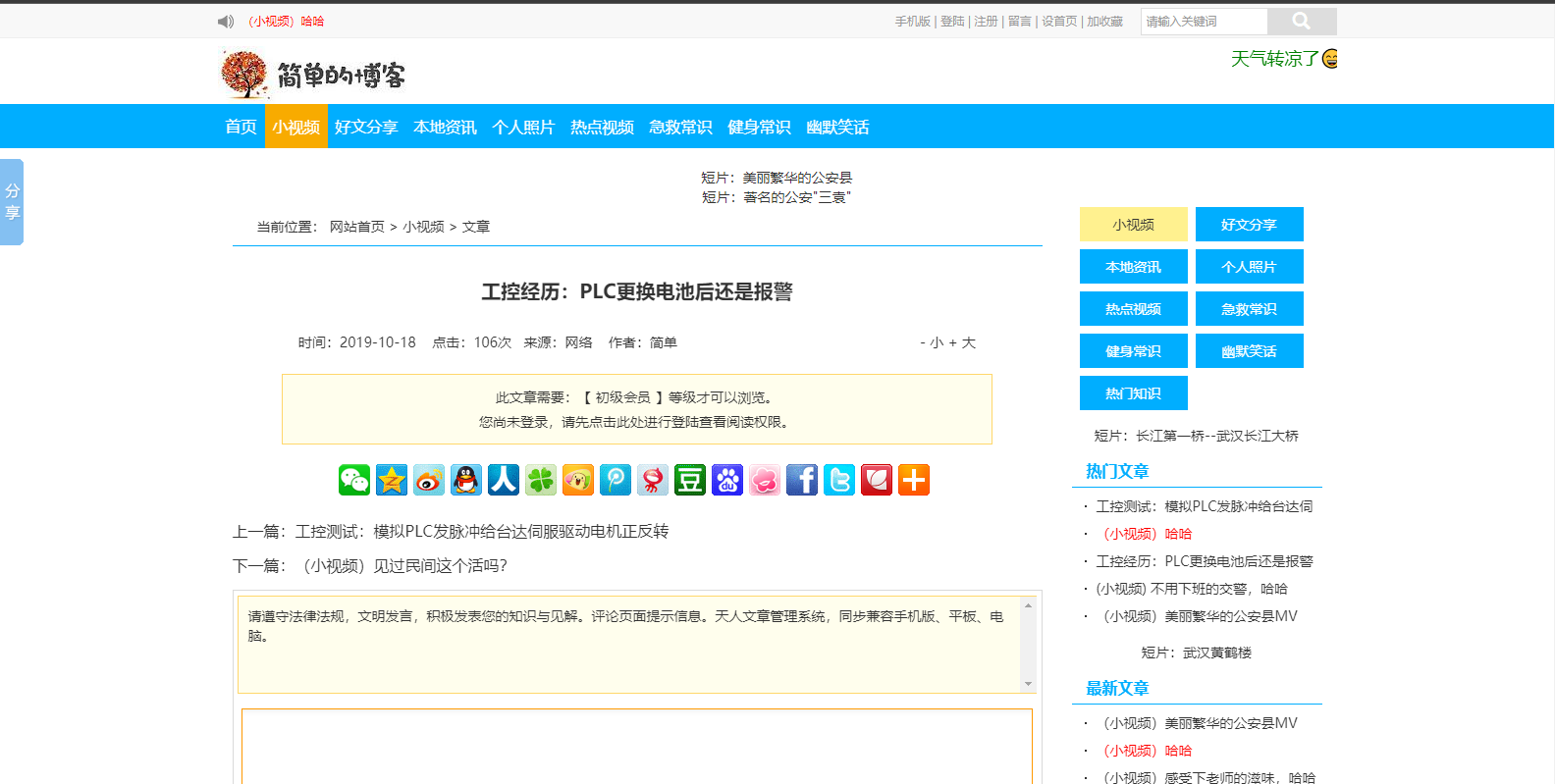Open previous article link 工控测试
The width and height of the screenshot is (1555, 784).
point(482,532)
